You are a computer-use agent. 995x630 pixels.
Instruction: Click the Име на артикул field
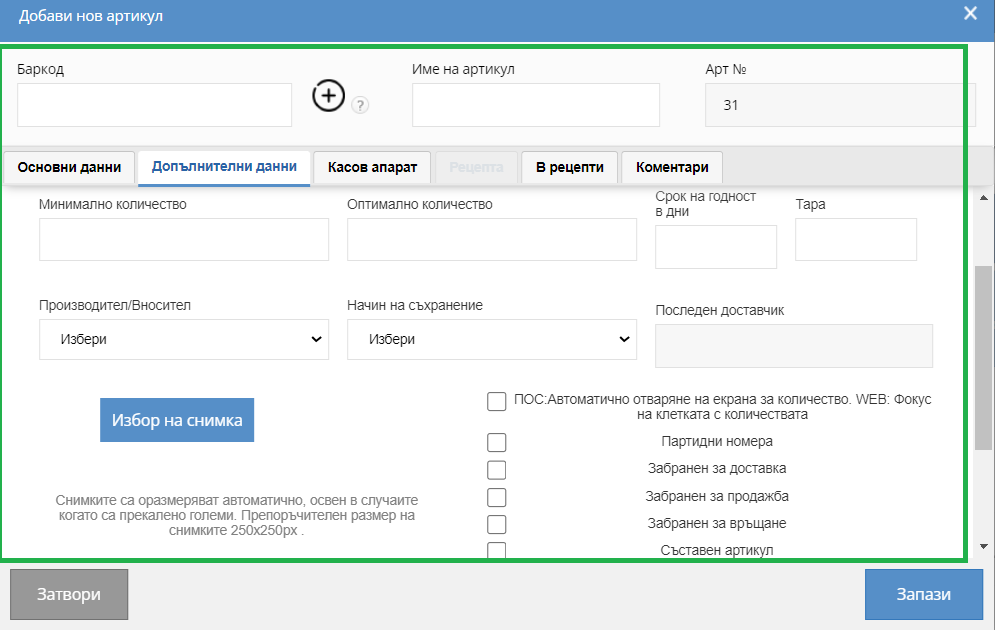click(536, 105)
